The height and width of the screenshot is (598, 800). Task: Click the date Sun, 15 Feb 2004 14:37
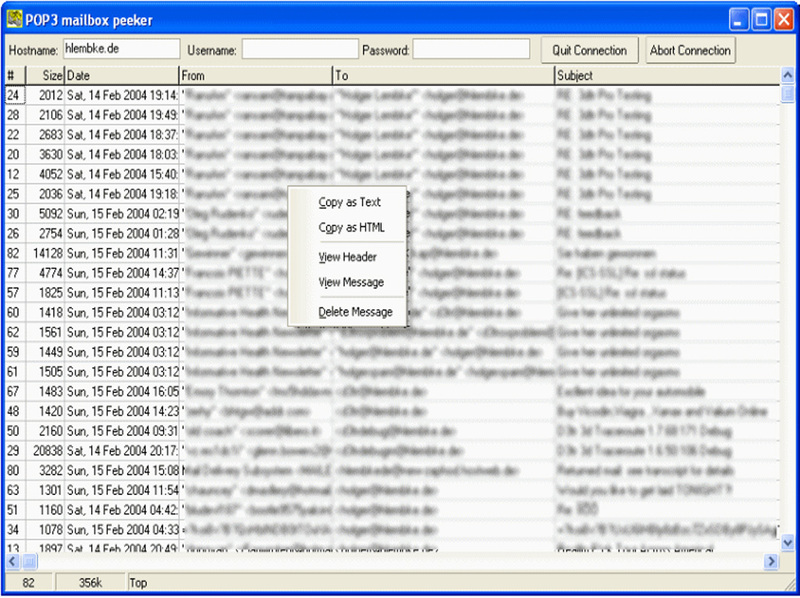coord(122,273)
